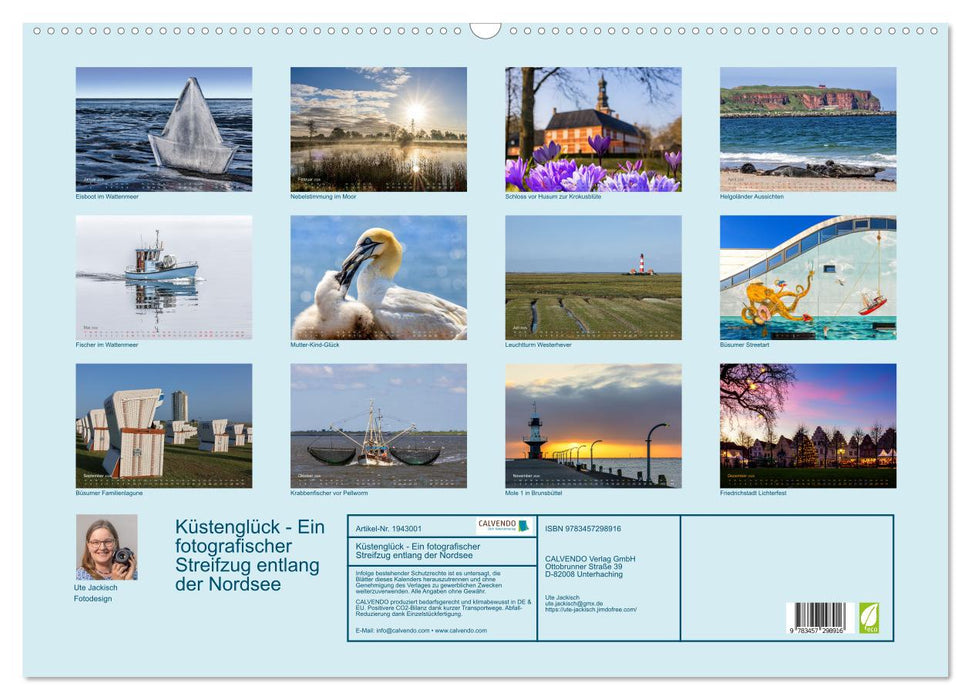Image resolution: width=971 pixels, height=700 pixels.
Task: Select the Krabbenfischer vor Pellworm thumbnail
Action: [378, 428]
